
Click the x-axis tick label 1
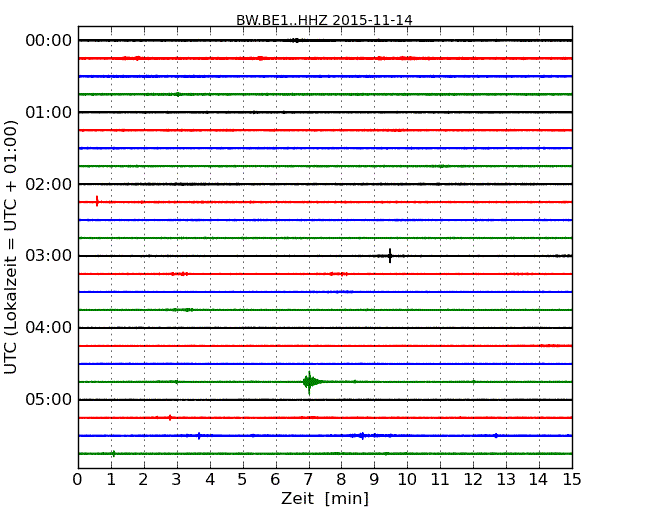[111, 480]
